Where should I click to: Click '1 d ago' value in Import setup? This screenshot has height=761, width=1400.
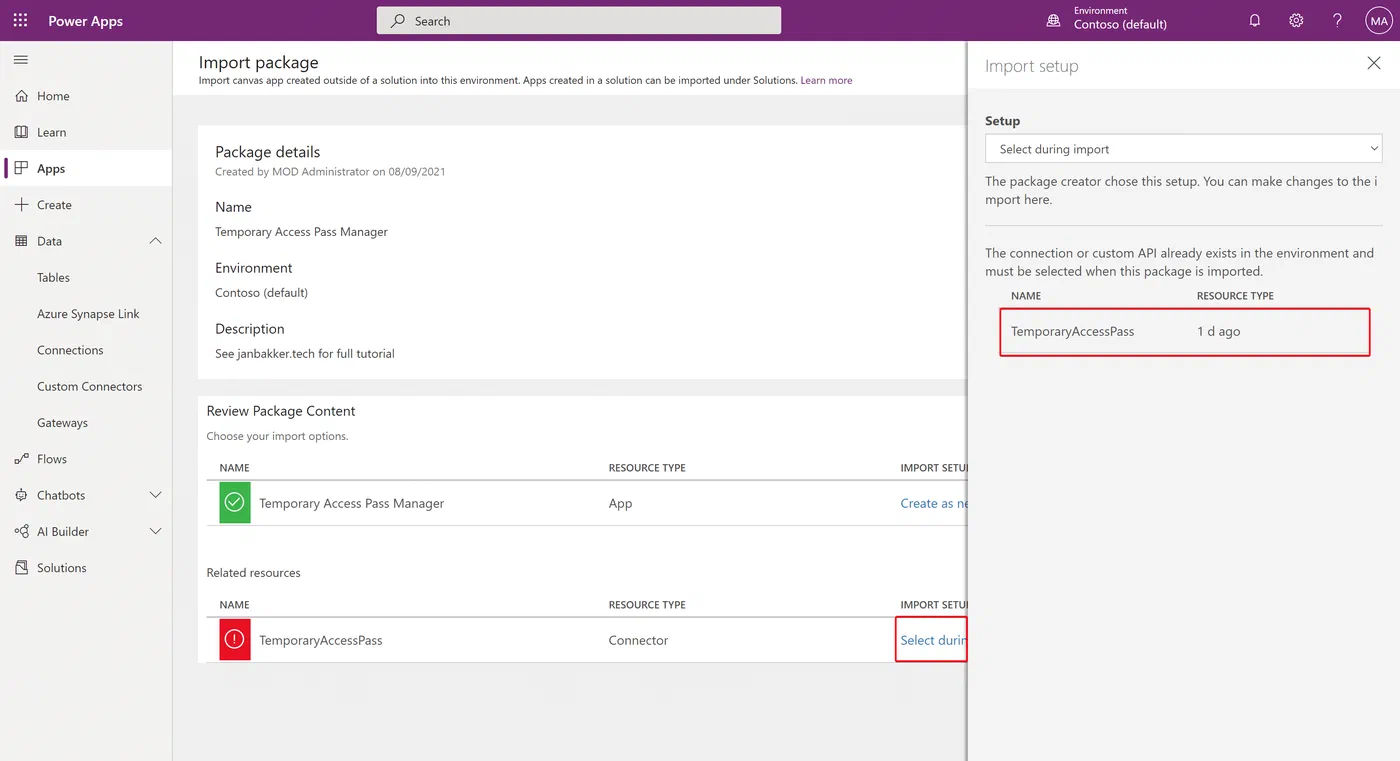coord(1218,331)
